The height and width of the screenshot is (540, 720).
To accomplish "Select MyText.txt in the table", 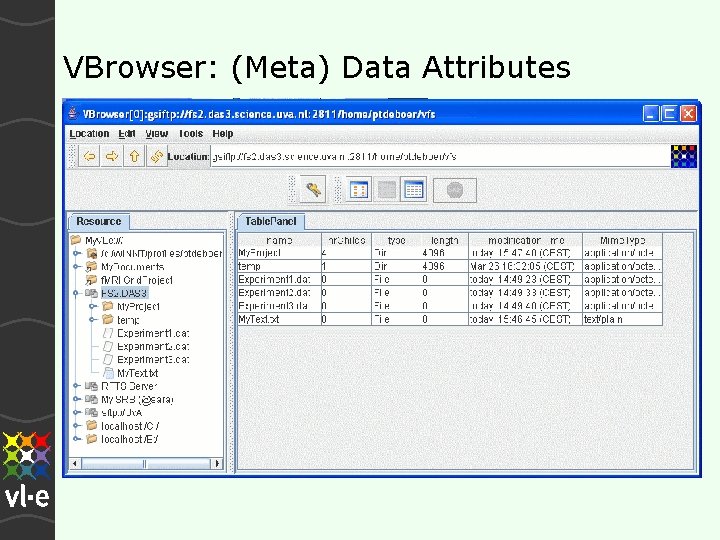I will click(x=450, y=319).
